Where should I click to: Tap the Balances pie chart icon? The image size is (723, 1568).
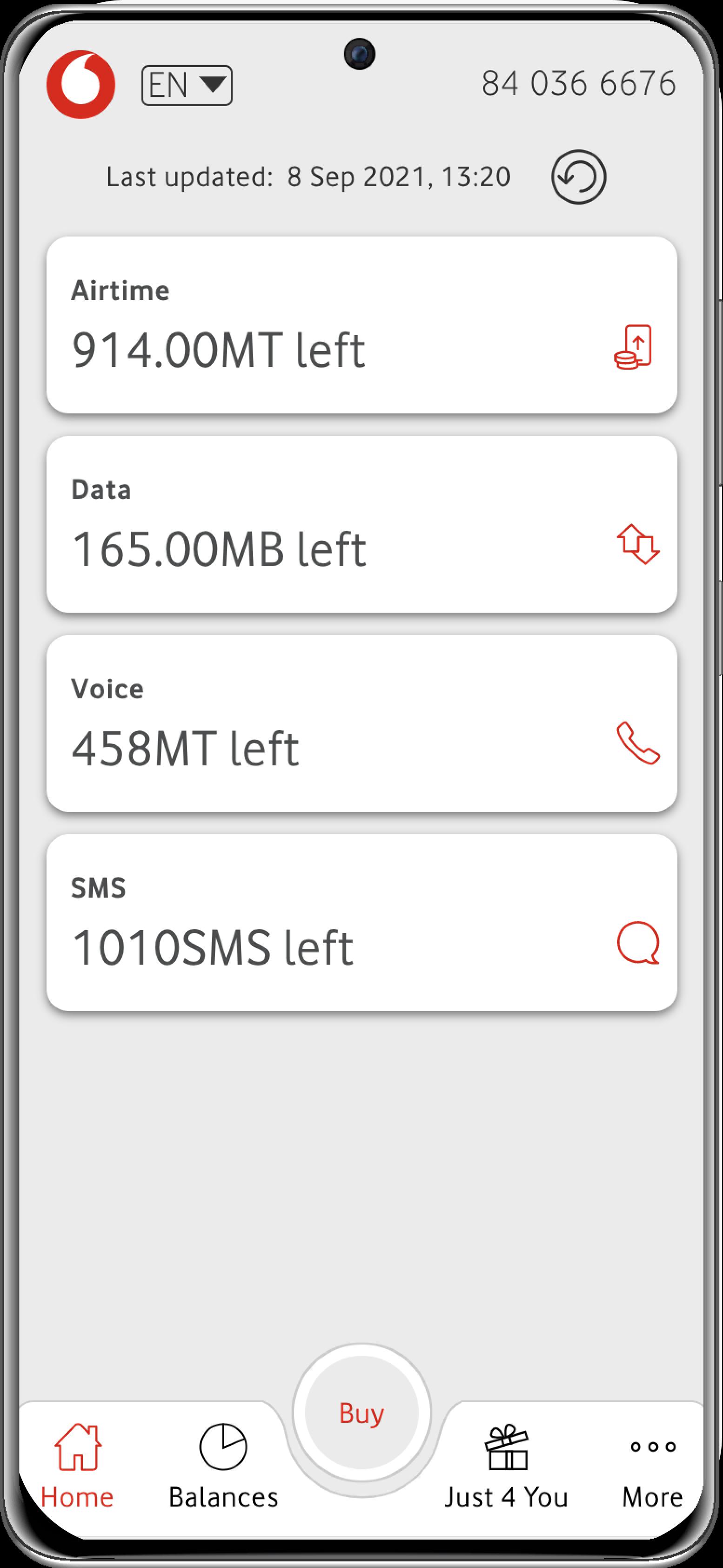coord(223,1446)
